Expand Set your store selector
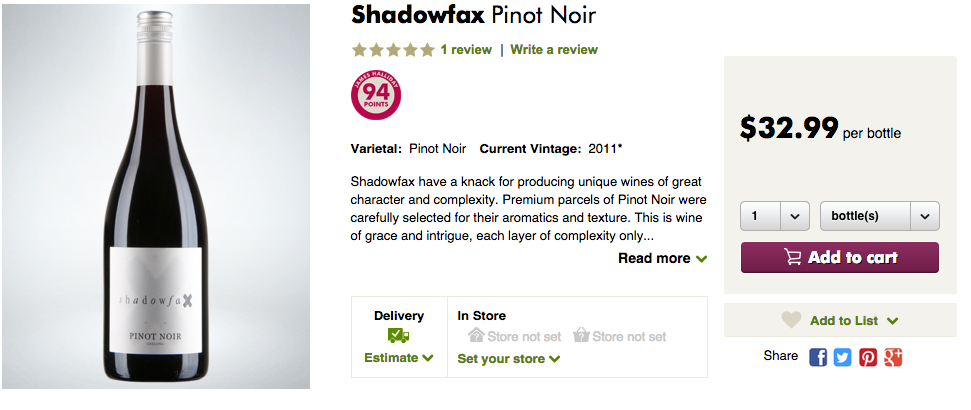Viewport: 971px width, 410px height. click(x=509, y=359)
